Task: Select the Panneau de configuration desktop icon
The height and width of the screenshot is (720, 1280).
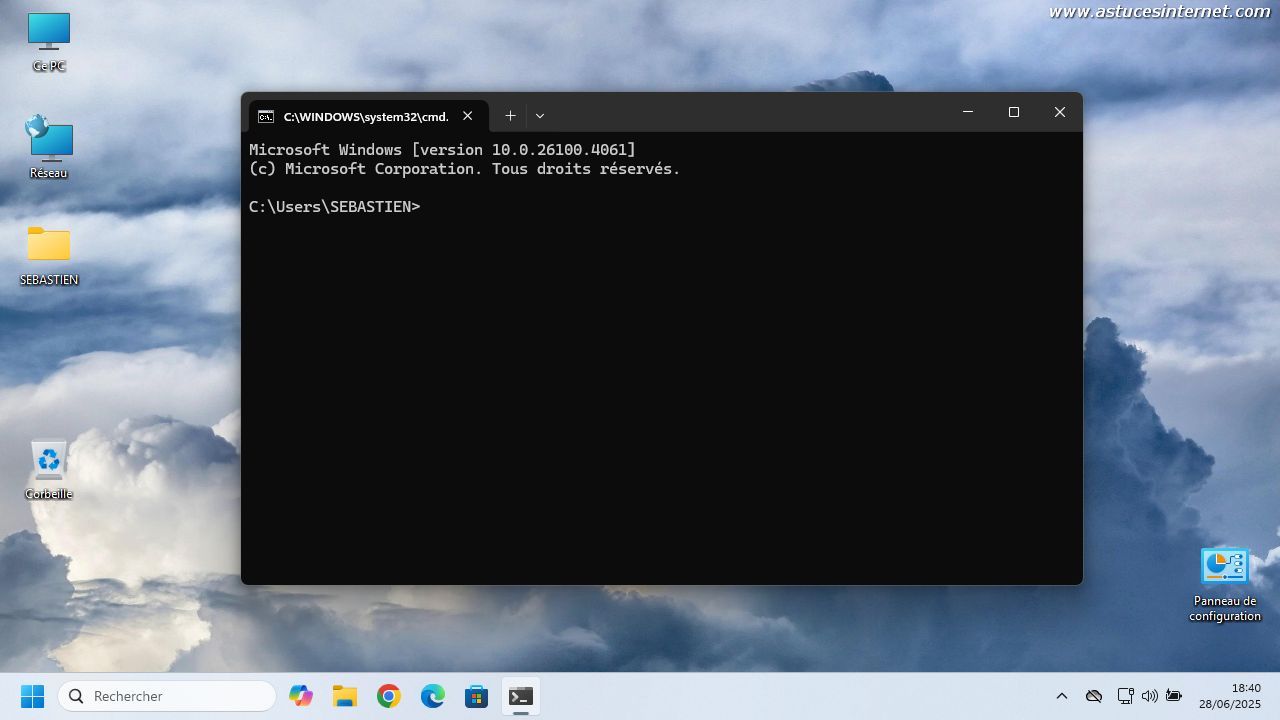Action: tap(1224, 585)
